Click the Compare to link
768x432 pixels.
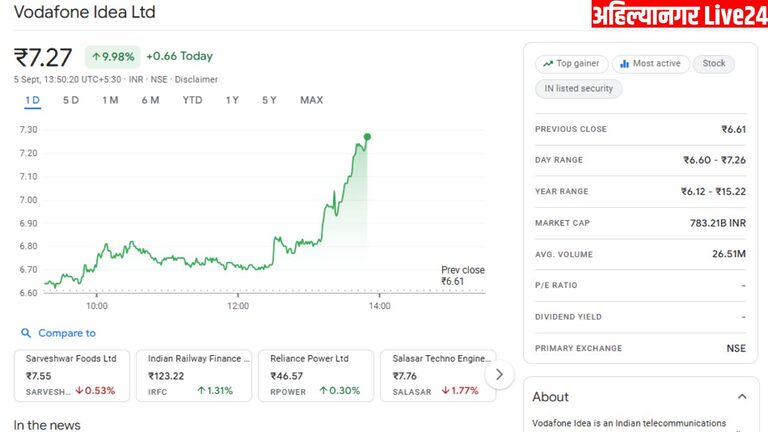[67, 333]
